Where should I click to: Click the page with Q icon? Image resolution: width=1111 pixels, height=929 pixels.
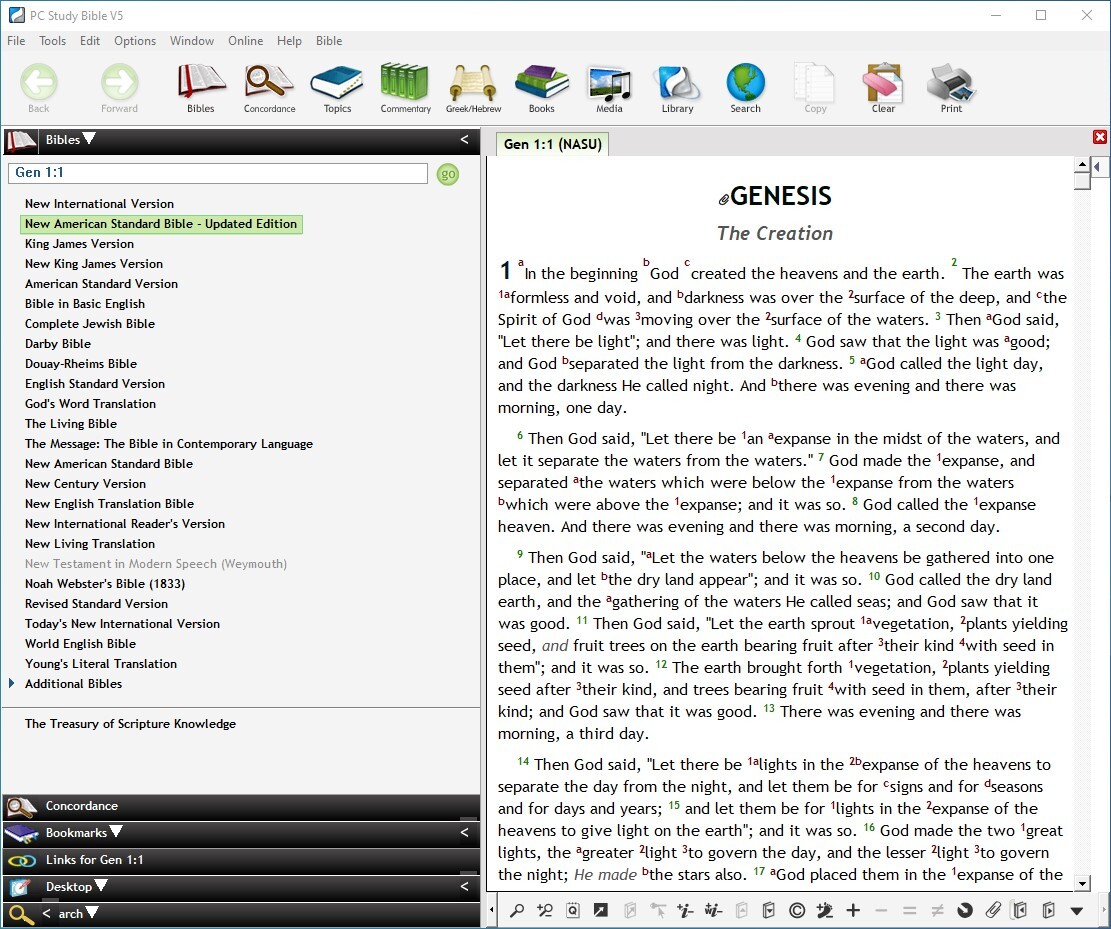pyautogui.click(x=573, y=910)
